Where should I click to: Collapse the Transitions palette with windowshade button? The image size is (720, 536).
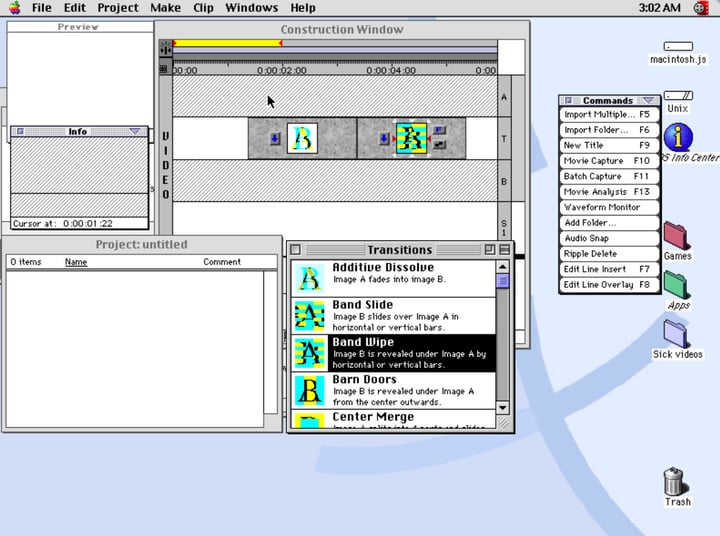[504, 249]
